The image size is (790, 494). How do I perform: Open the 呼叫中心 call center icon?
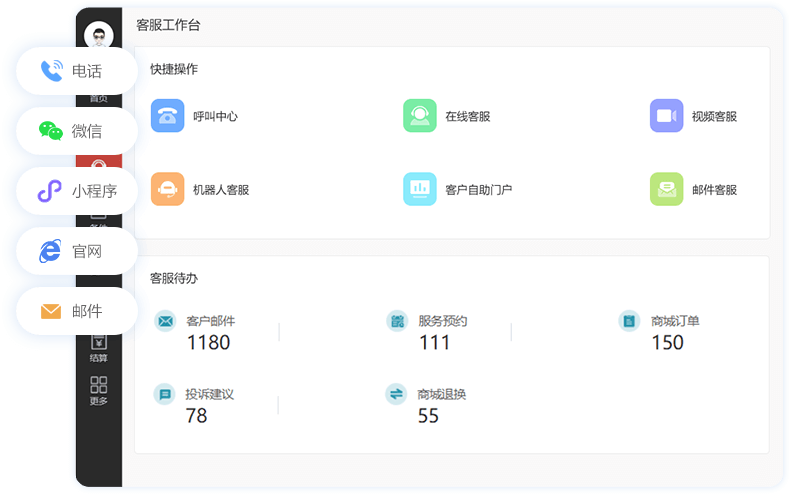[x=167, y=116]
